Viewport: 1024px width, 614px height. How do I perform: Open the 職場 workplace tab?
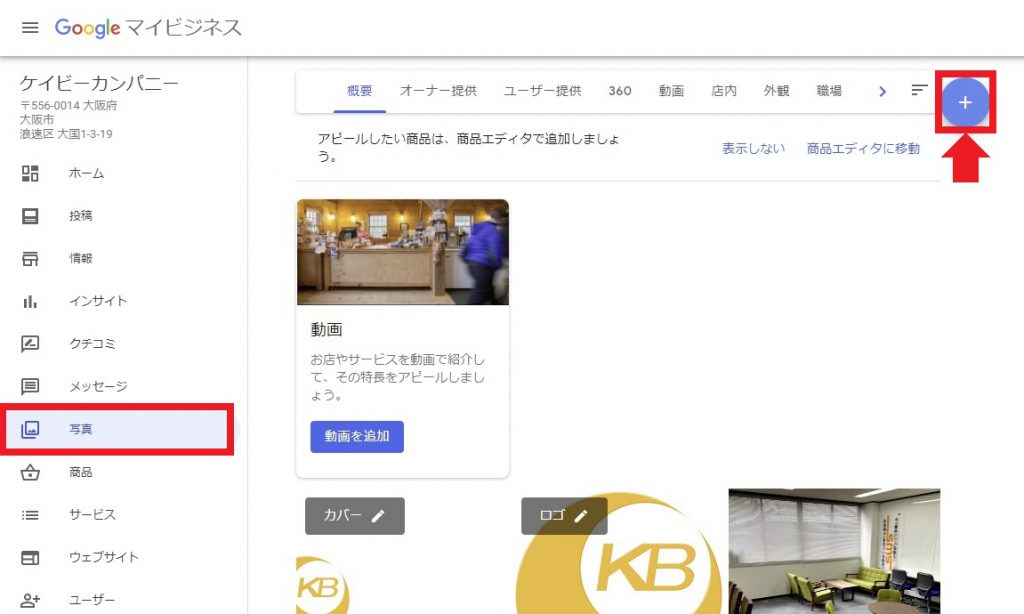pyautogui.click(x=829, y=91)
